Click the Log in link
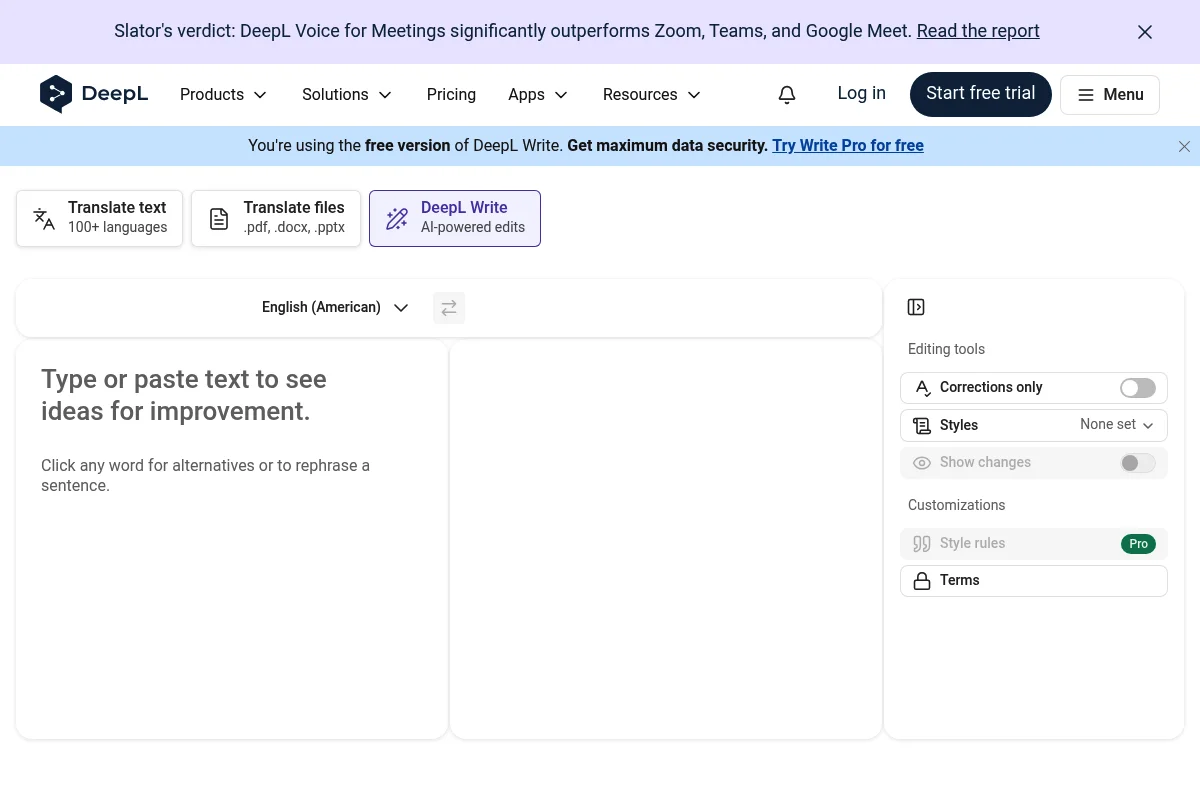The width and height of the screenshot is (1200, 800). (862, 93)
